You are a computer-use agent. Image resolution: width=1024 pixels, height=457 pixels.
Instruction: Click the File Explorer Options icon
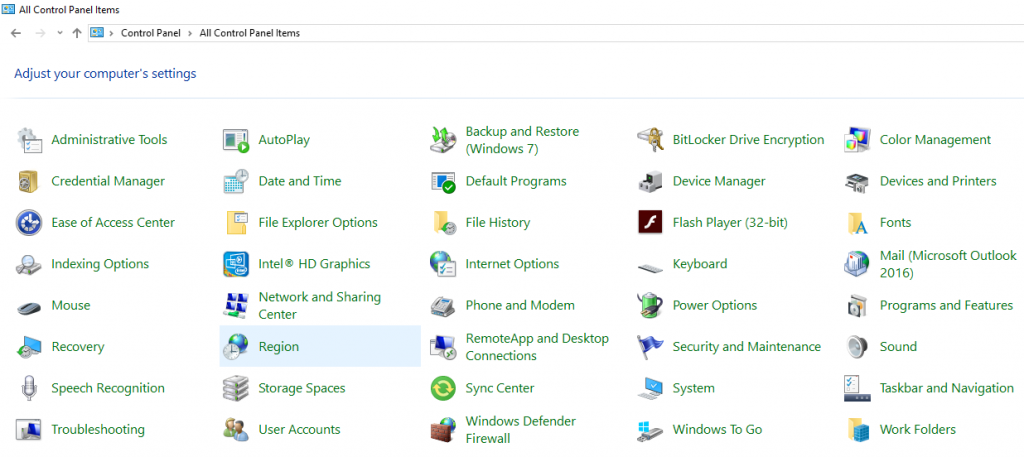[236, 223]
